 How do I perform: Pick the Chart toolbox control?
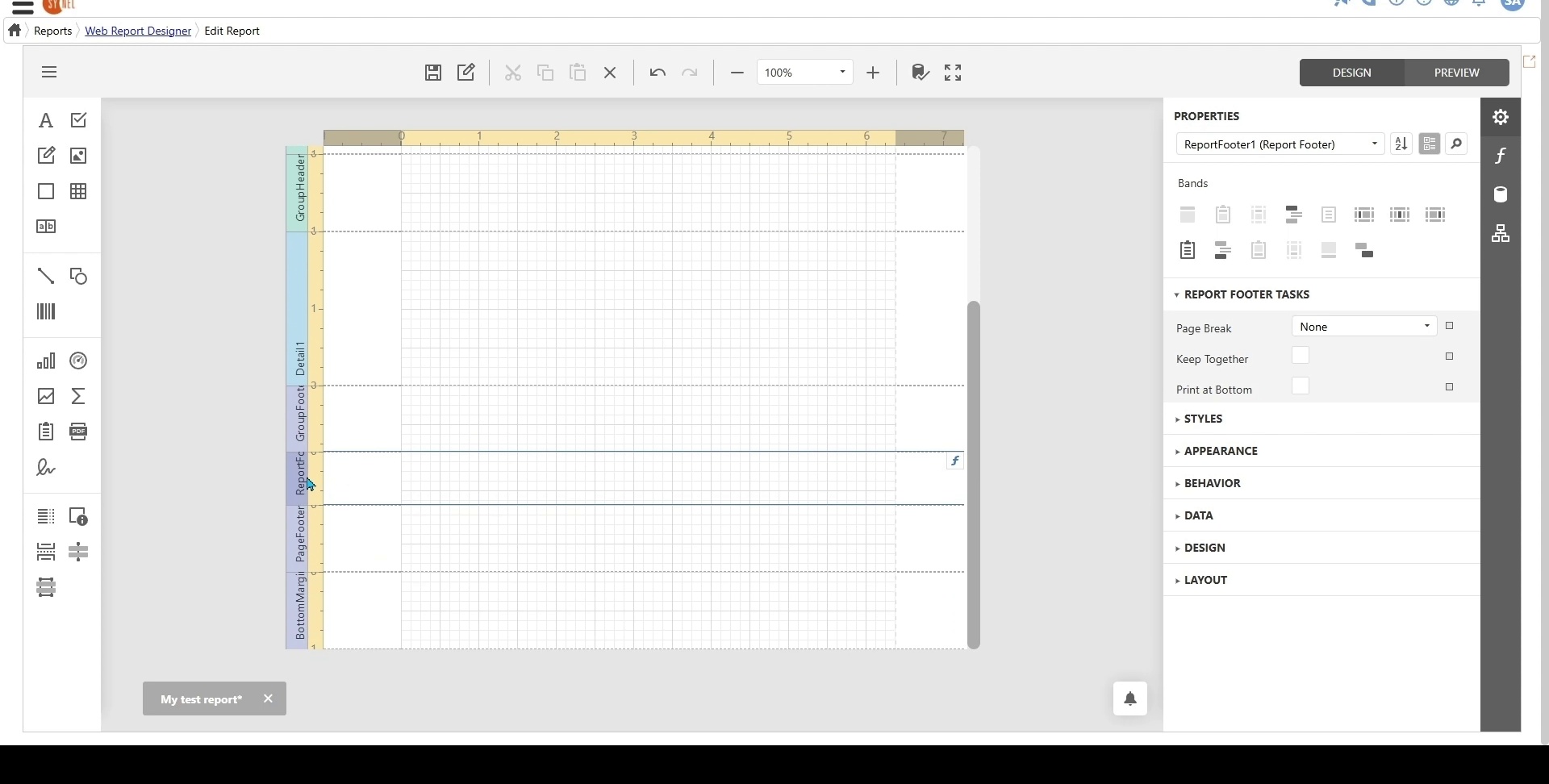(46, 361)
